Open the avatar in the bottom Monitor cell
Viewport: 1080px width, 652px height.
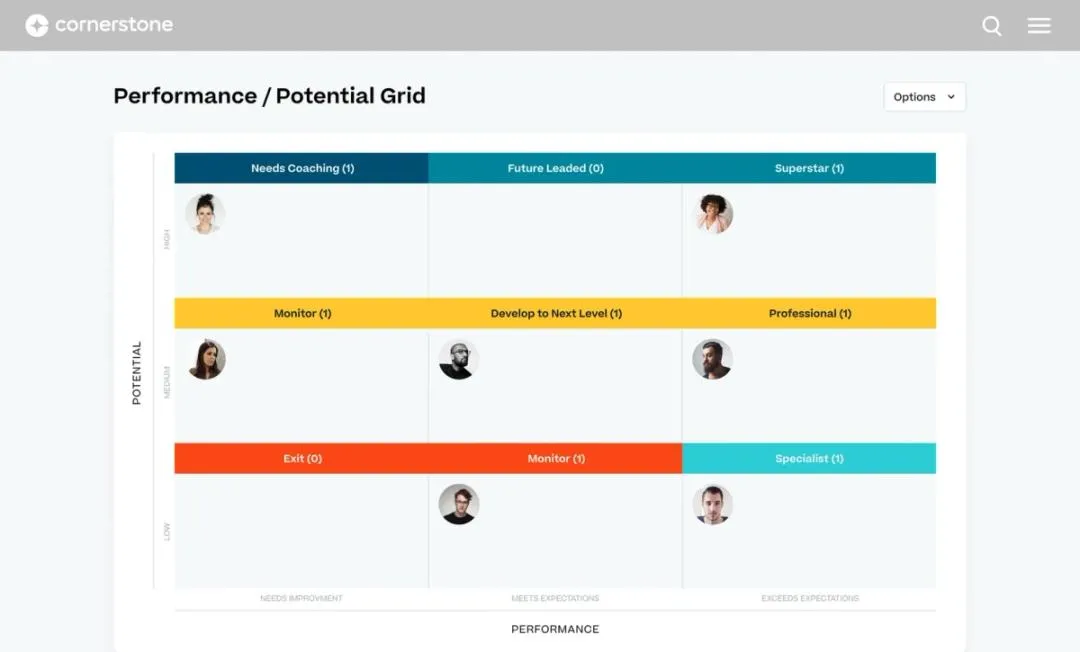point(459,505)
